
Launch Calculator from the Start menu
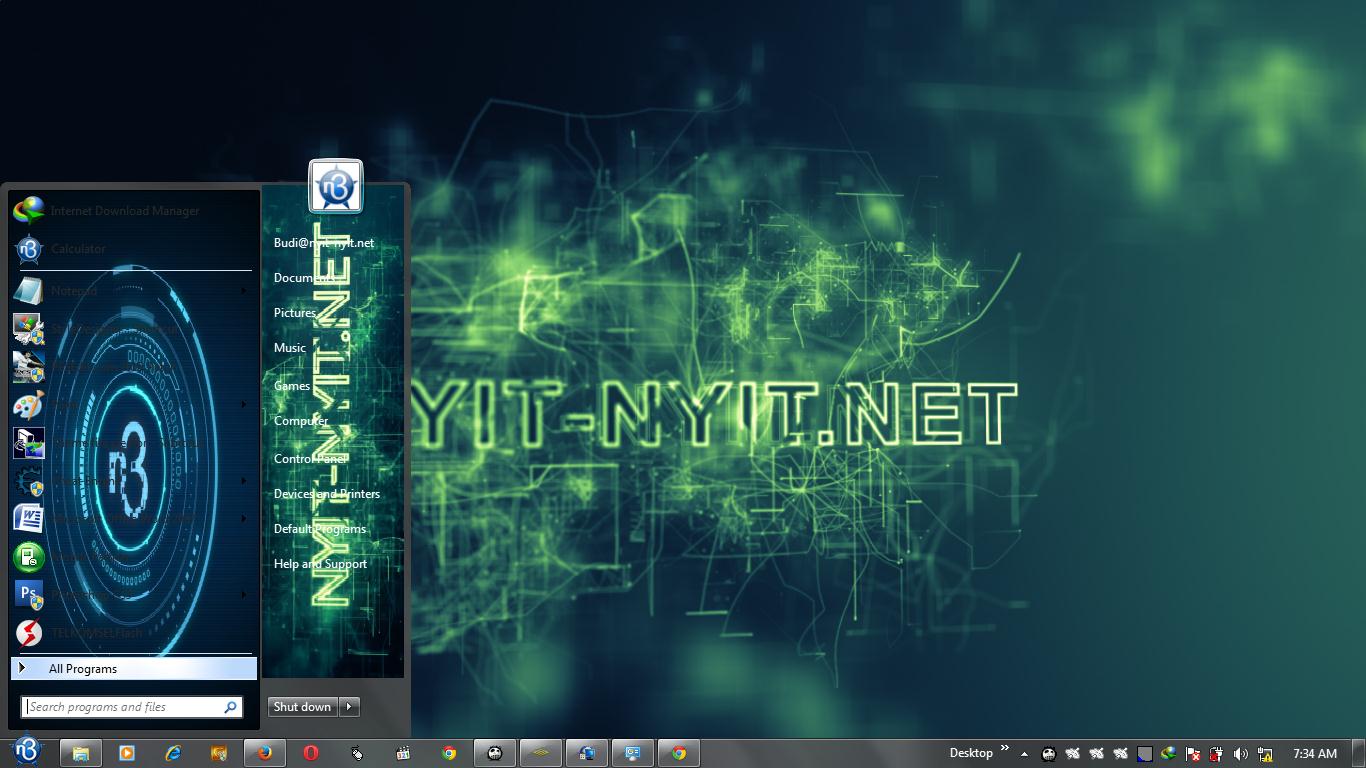pyautogui.click(x=134, y=248)
